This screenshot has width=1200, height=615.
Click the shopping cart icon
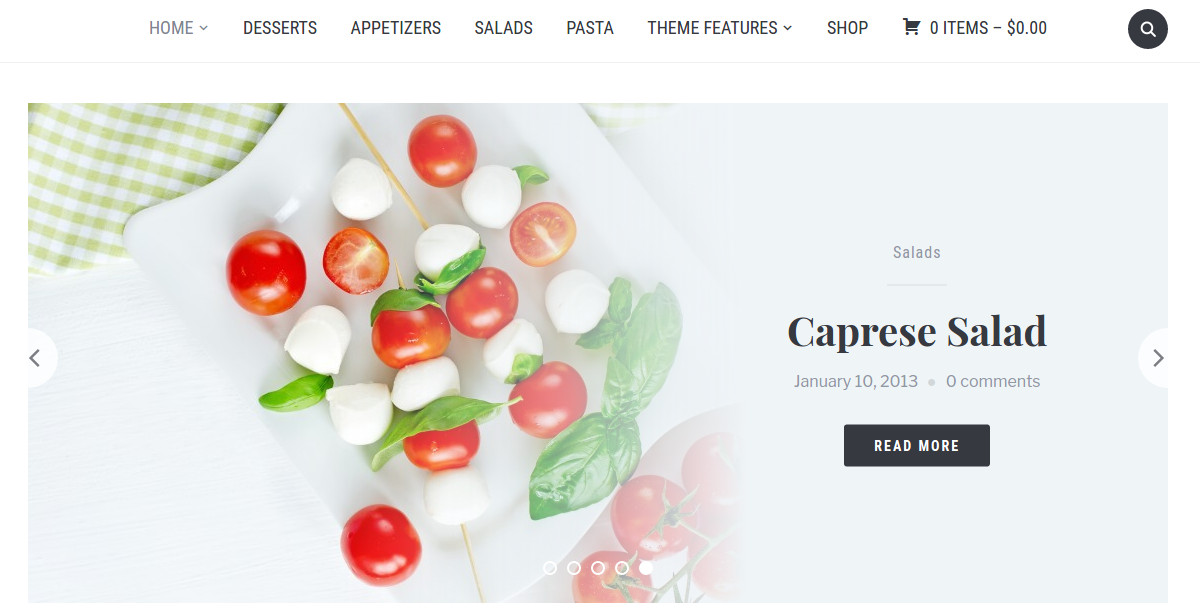pos(911,28)
